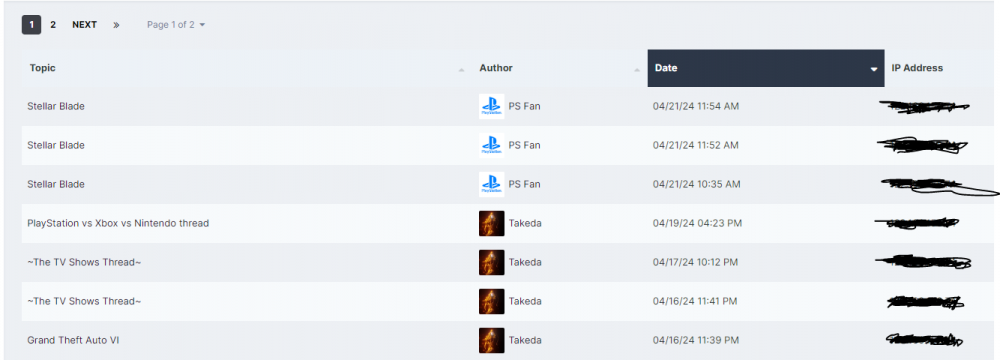
Task: Sort by Topic column arrow
Action: coord(461,69)
